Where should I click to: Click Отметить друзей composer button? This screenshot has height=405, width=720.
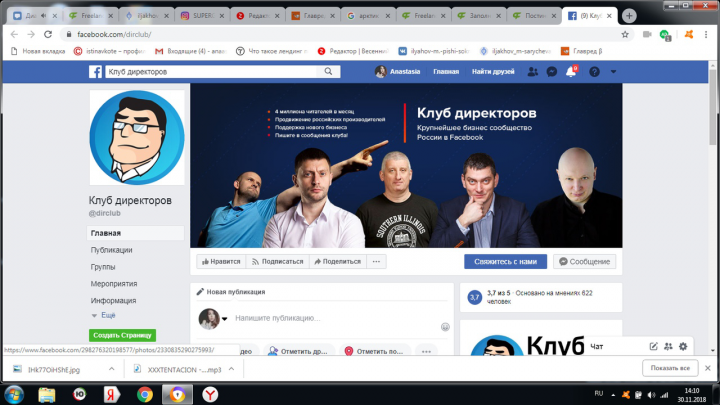(298, 351)
